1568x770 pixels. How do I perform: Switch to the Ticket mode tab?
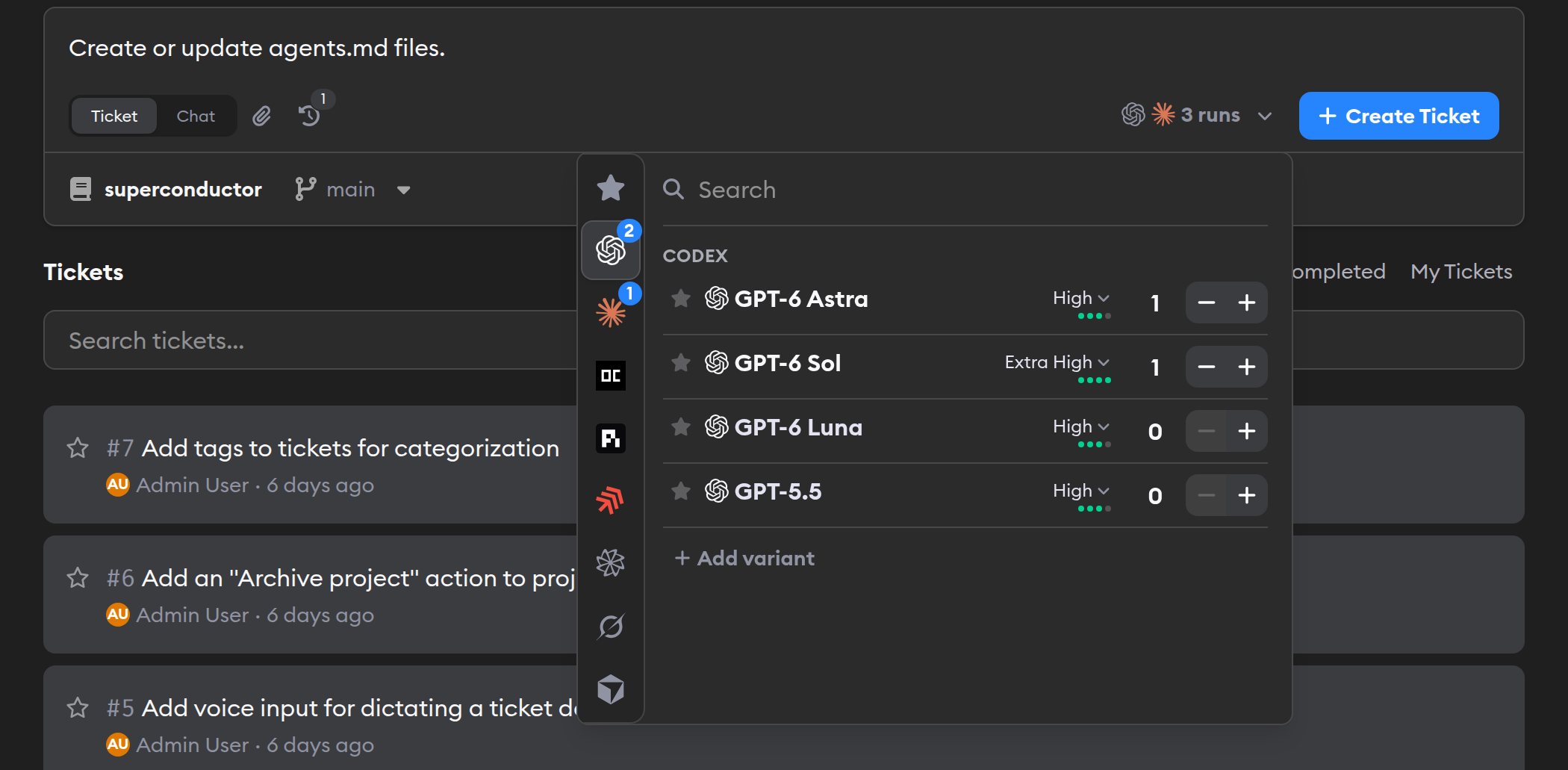pyautogui.click(x=114, y=116)
